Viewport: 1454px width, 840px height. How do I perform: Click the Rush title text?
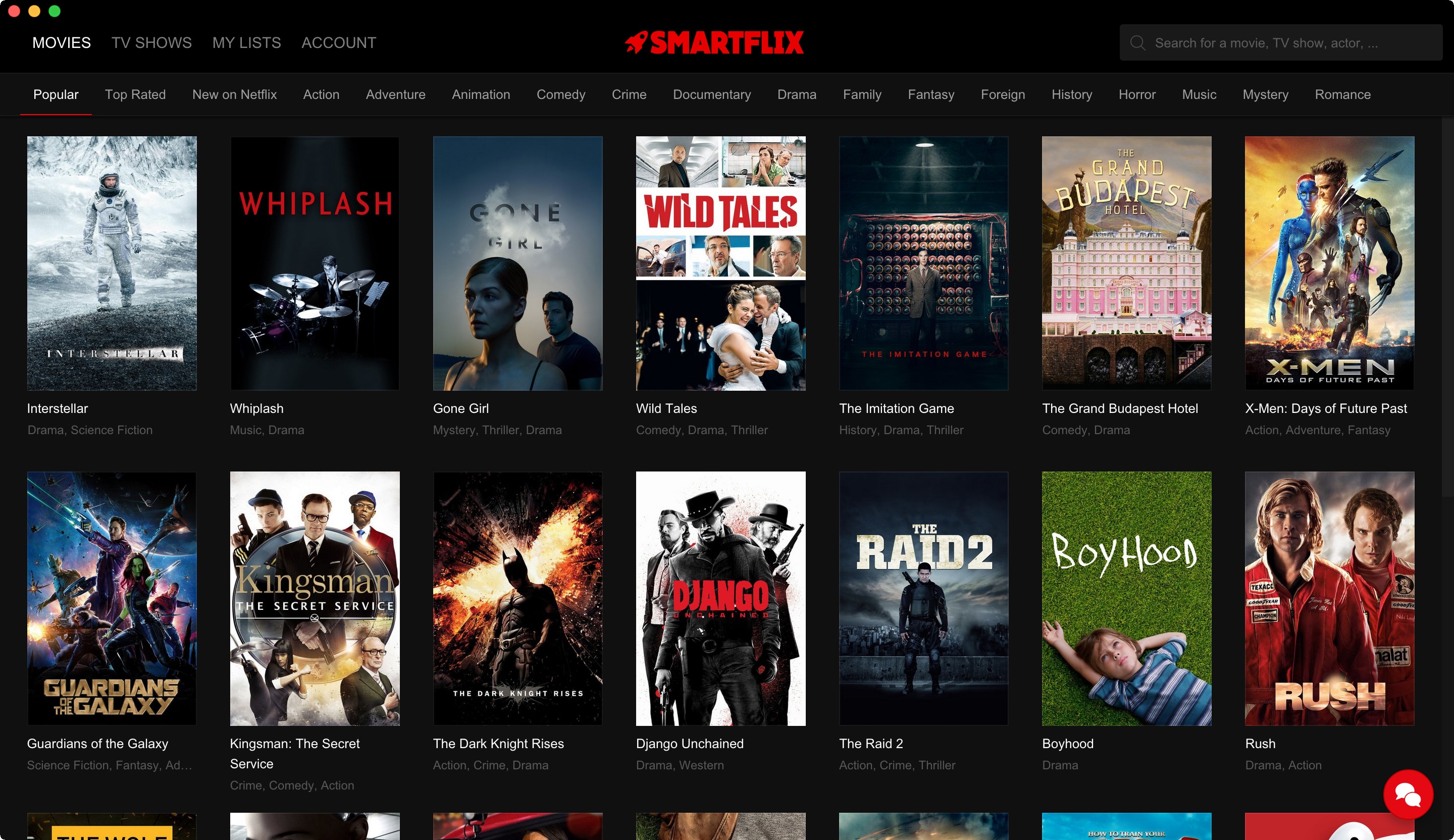pos(1260,744)
